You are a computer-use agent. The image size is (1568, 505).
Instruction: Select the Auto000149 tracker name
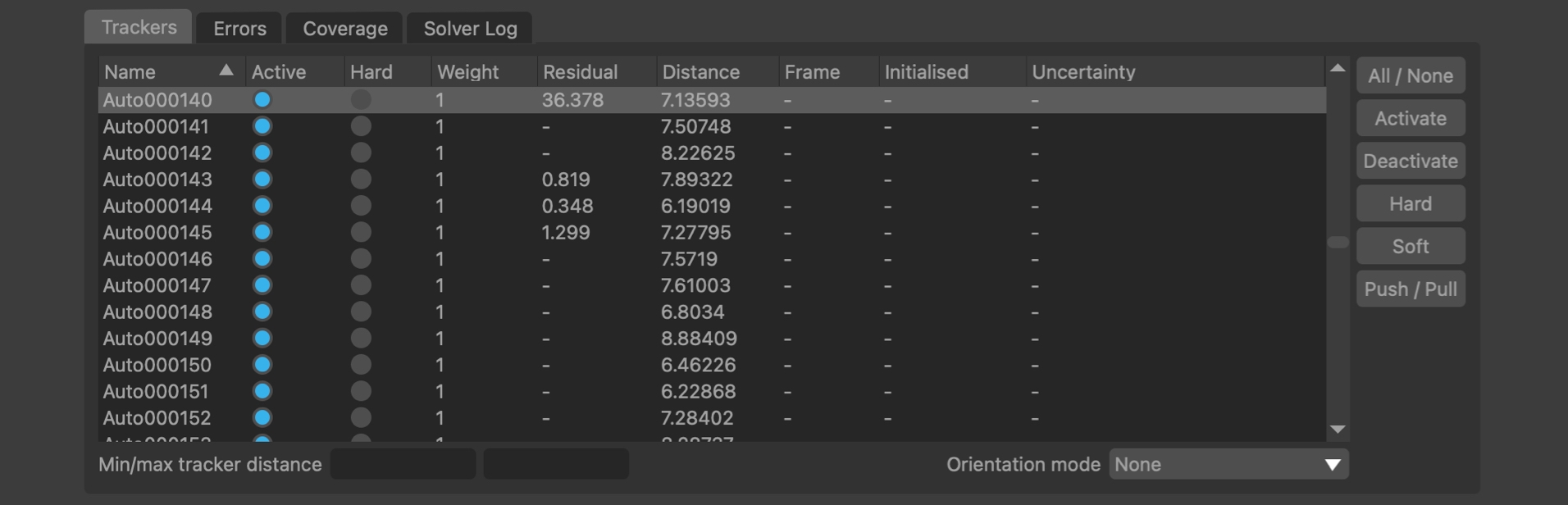tap(157, 339)
